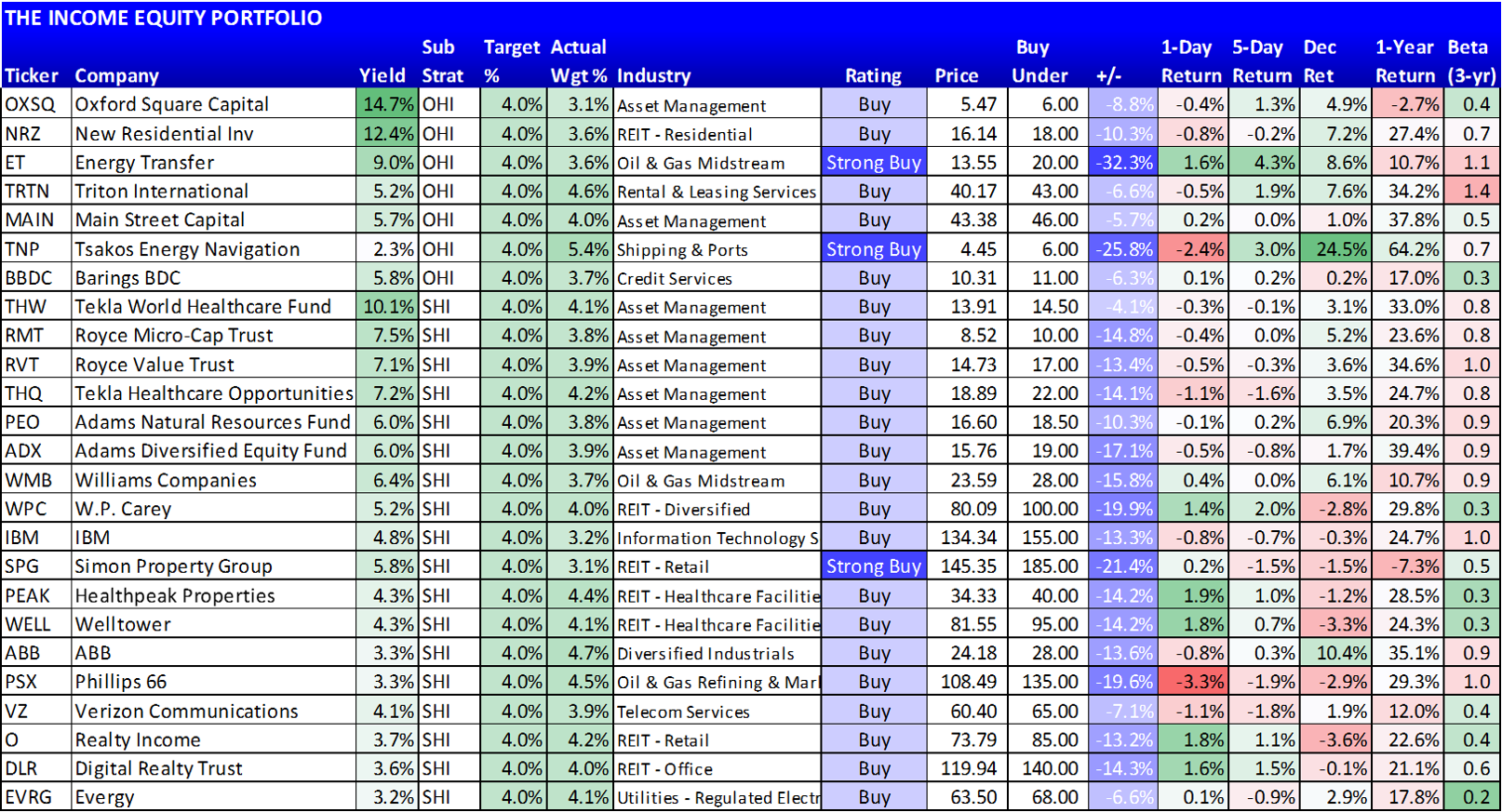Click the Income Equity Portfolio title
The width and height of the screenshot is (1502, 812).
[163, 18]
